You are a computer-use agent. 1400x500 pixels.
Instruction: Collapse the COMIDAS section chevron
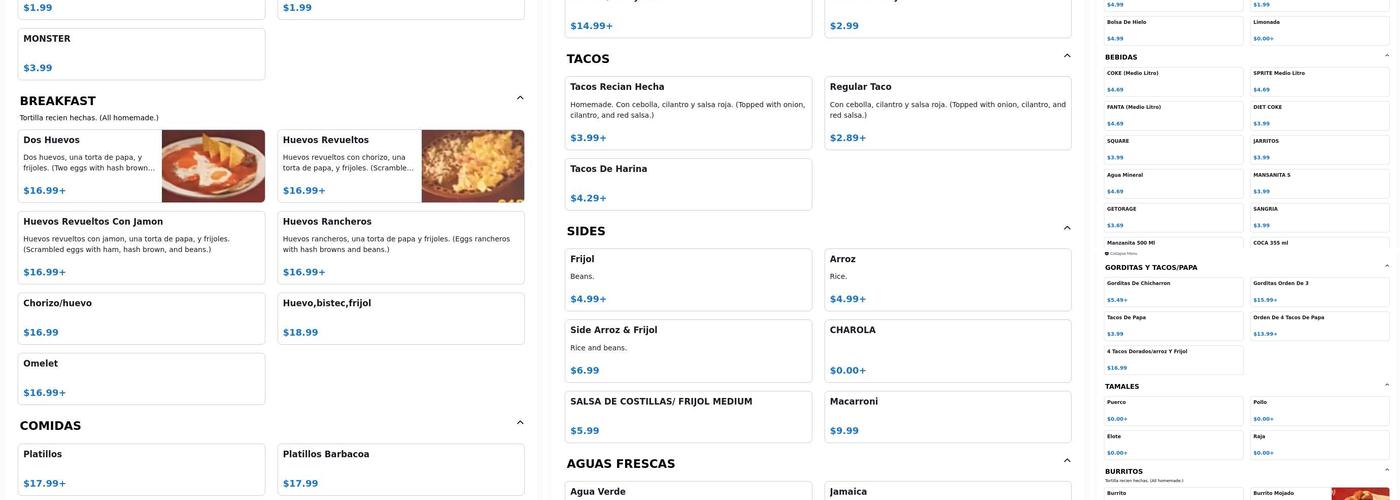[x=520, y=423]
